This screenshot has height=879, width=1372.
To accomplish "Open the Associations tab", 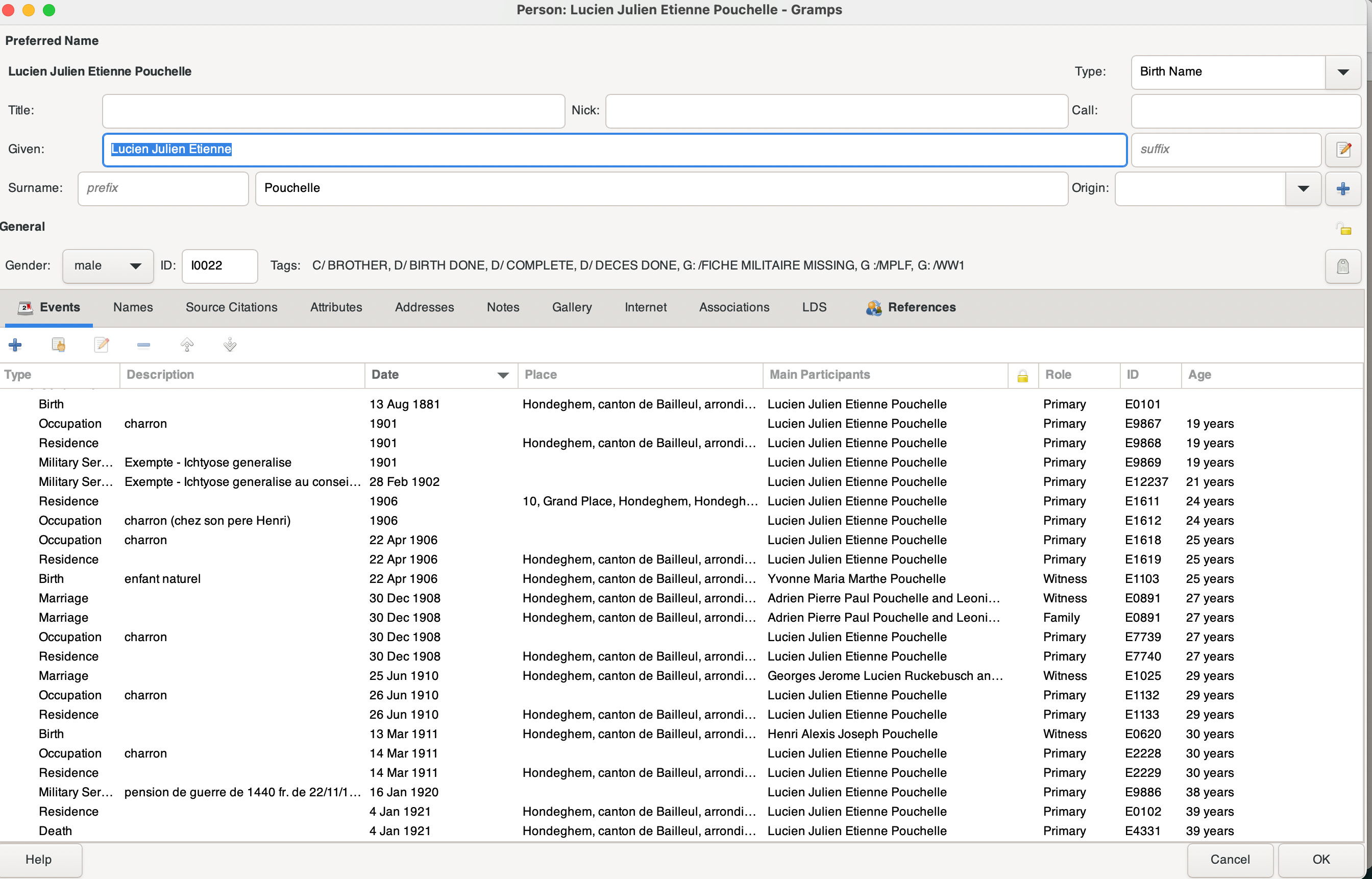I will [734, 308].
